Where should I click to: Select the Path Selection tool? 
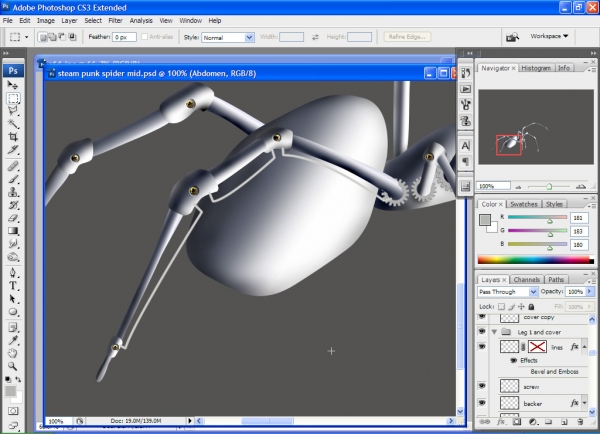tap(13, 299)
